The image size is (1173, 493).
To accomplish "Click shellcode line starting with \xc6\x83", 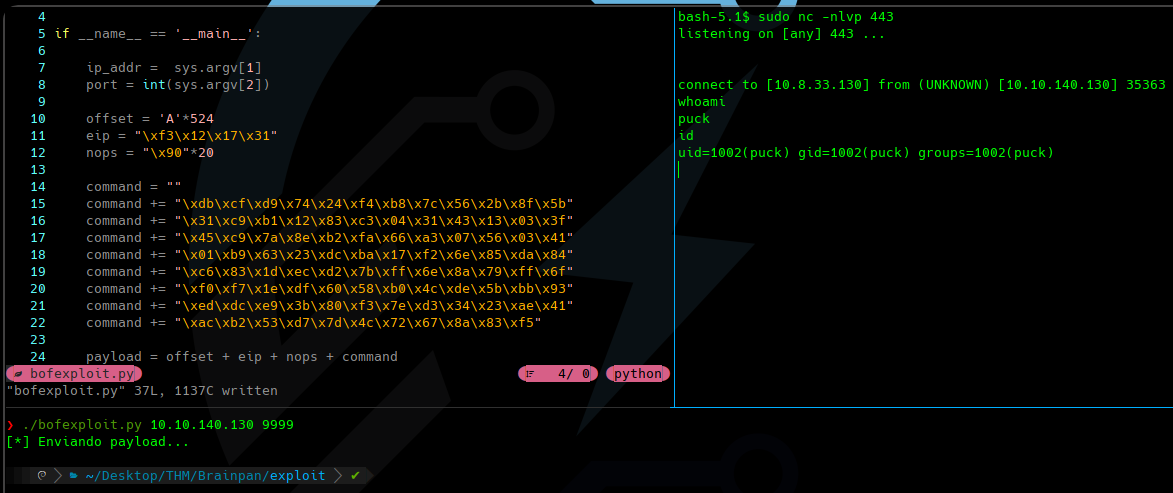I will point(330,272).
